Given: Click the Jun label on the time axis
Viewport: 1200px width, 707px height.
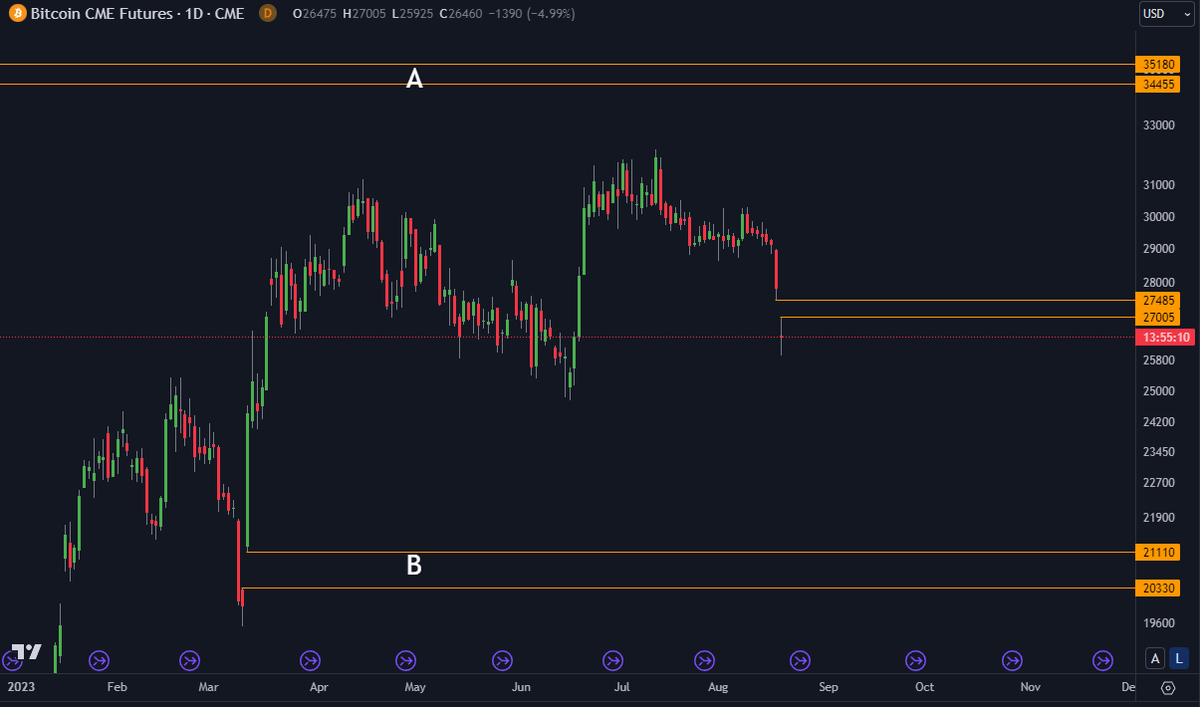Looking at the screenshot, I should click(x=521, y=687).
